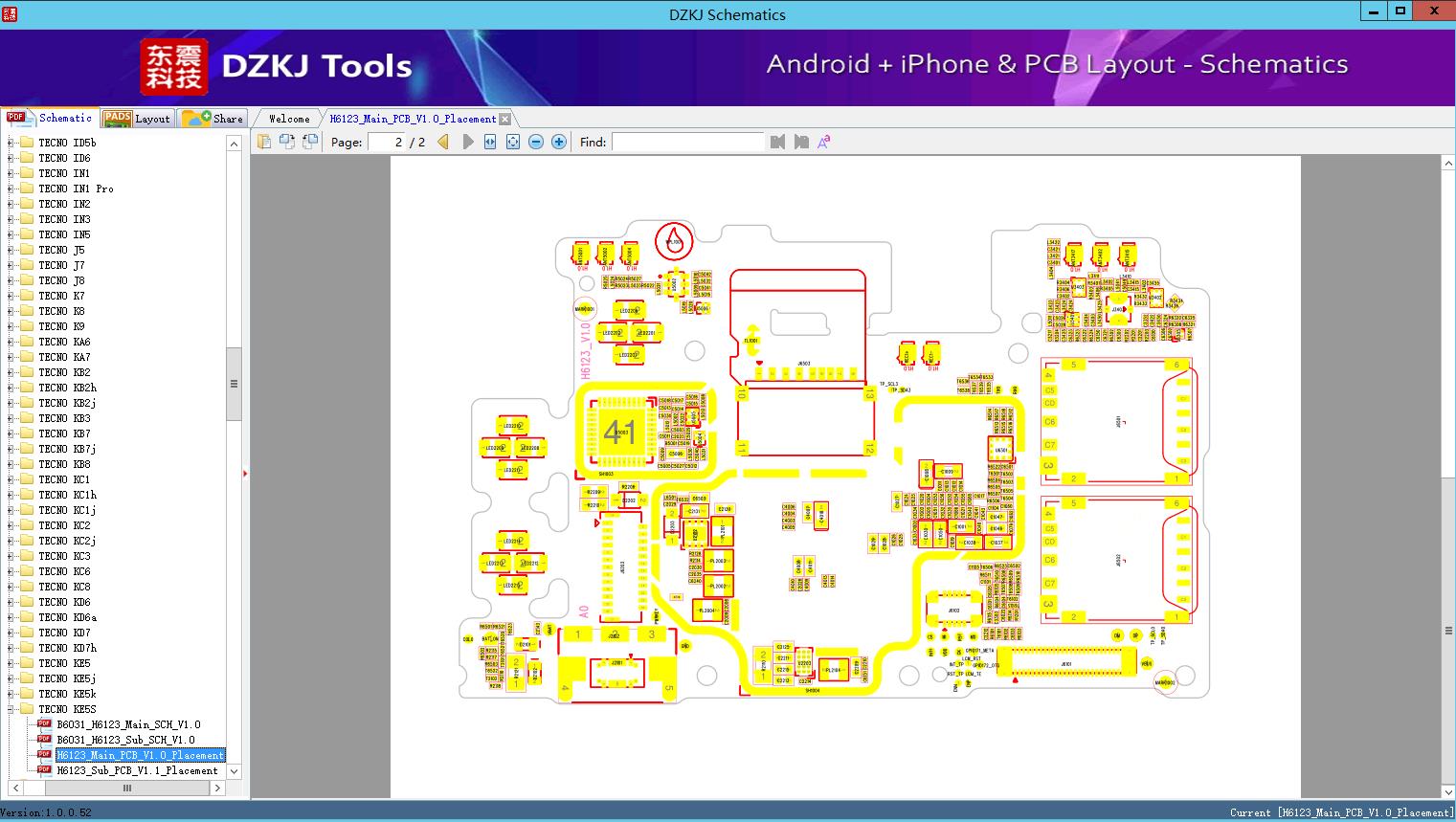This screenshot has height=822, width=1456.
Task: Click the first copy-page toolbar icon
Action: 264,142
